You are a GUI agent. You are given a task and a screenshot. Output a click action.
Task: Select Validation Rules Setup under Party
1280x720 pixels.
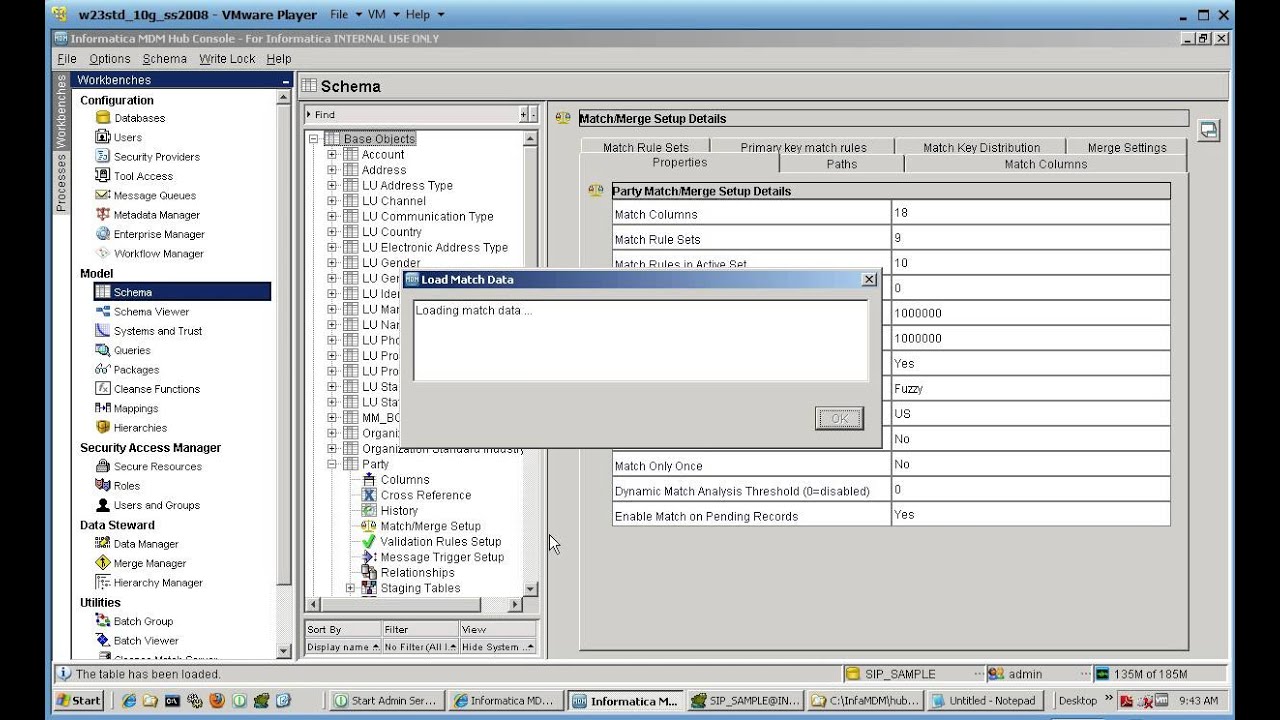(440, 542)
